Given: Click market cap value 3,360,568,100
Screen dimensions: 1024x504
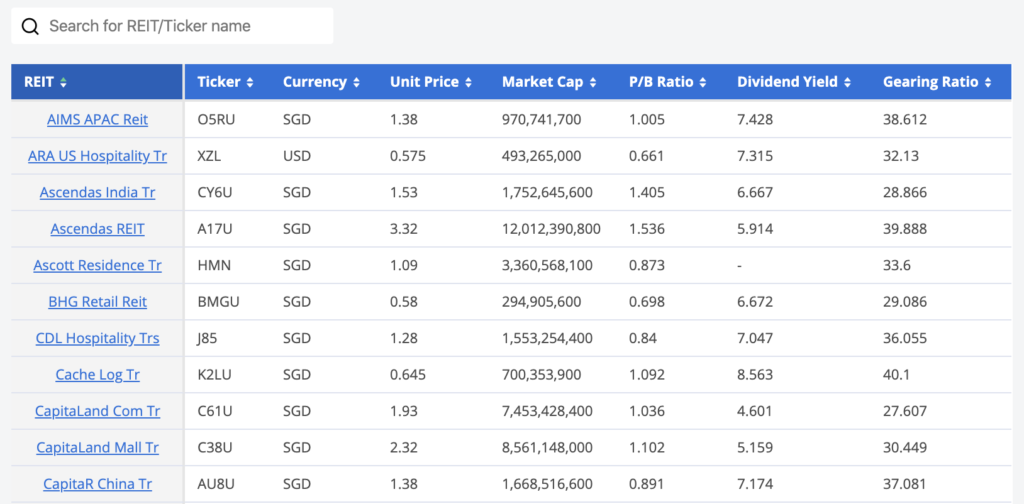Looking at the screenshot, I should pyautogui.click(x=547, y=266).
